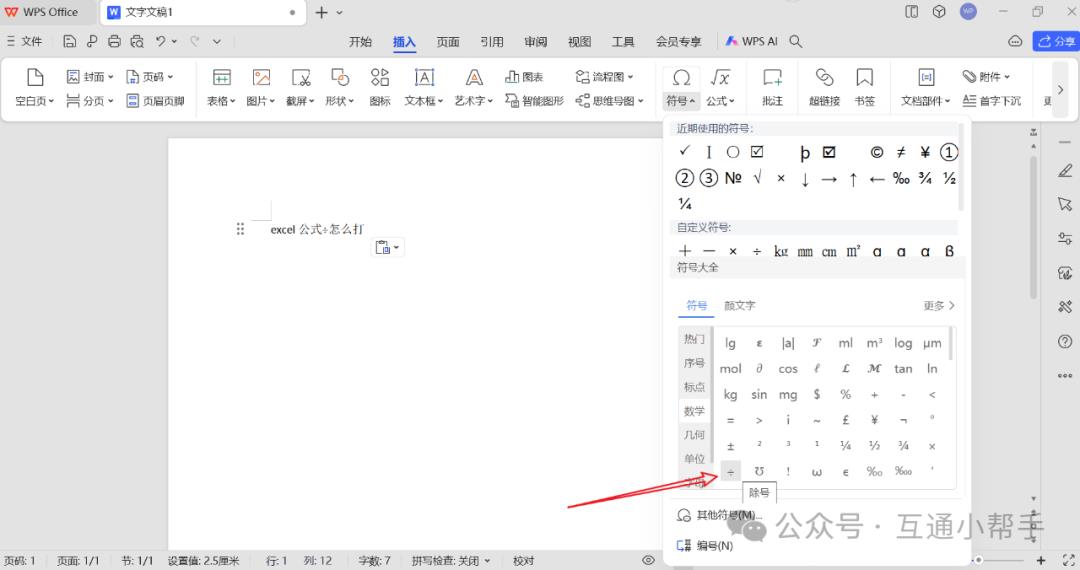Screen dimensions: 1080x570
Task: Open 其他符号(M) other symbols dialog
Action: (720, 515)
